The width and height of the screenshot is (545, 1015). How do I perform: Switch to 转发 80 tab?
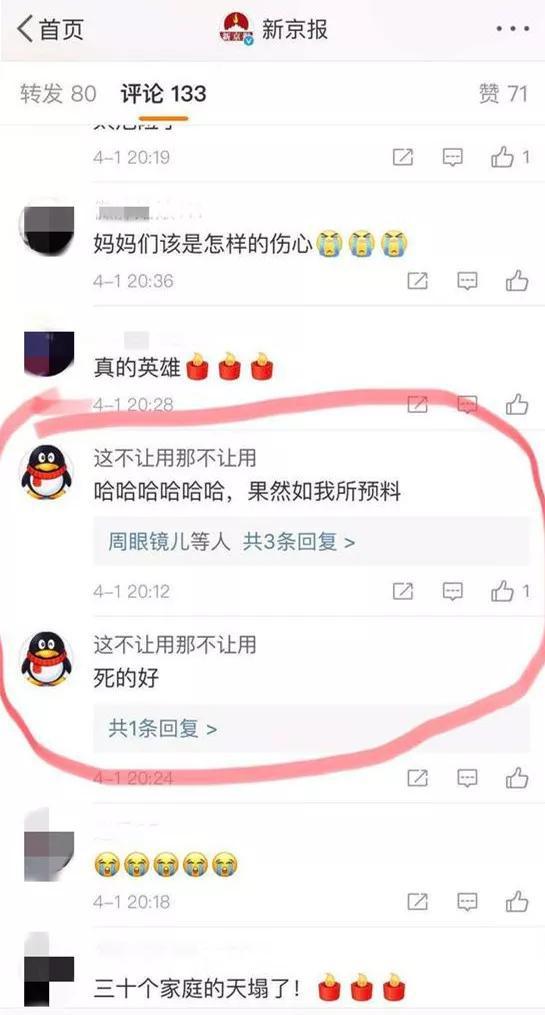click(58, 94)
